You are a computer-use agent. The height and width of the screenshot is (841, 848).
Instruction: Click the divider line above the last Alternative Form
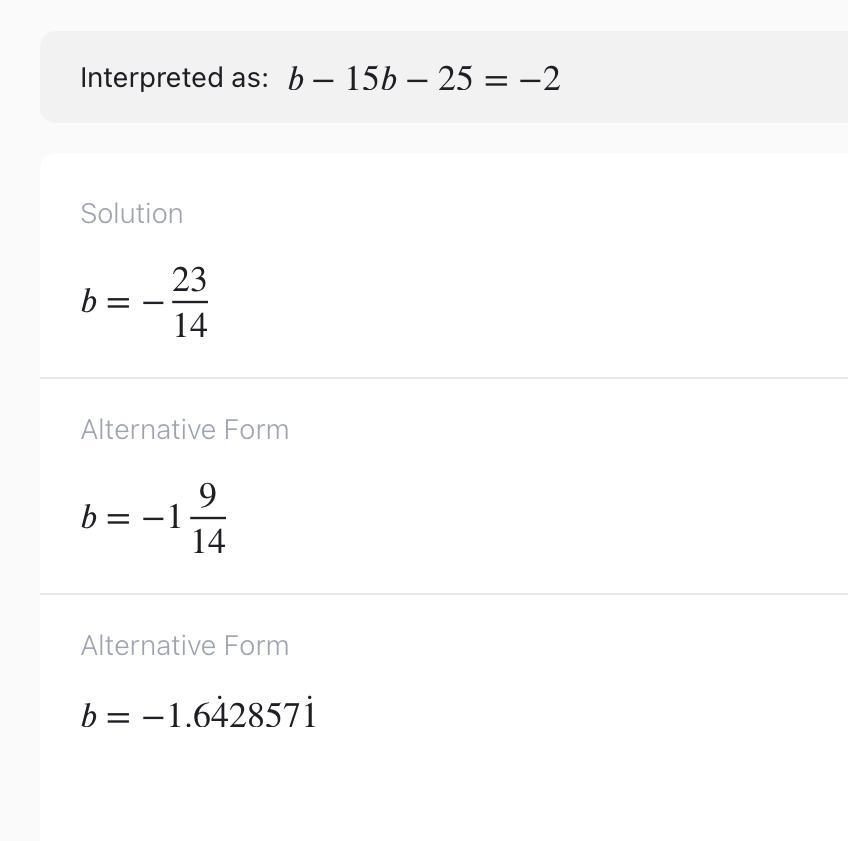444,594
